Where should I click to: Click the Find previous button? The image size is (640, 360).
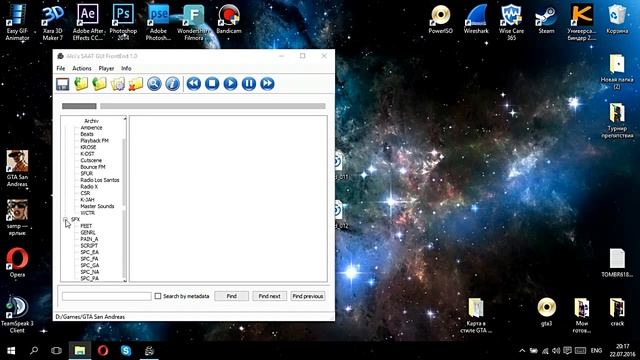308,296
